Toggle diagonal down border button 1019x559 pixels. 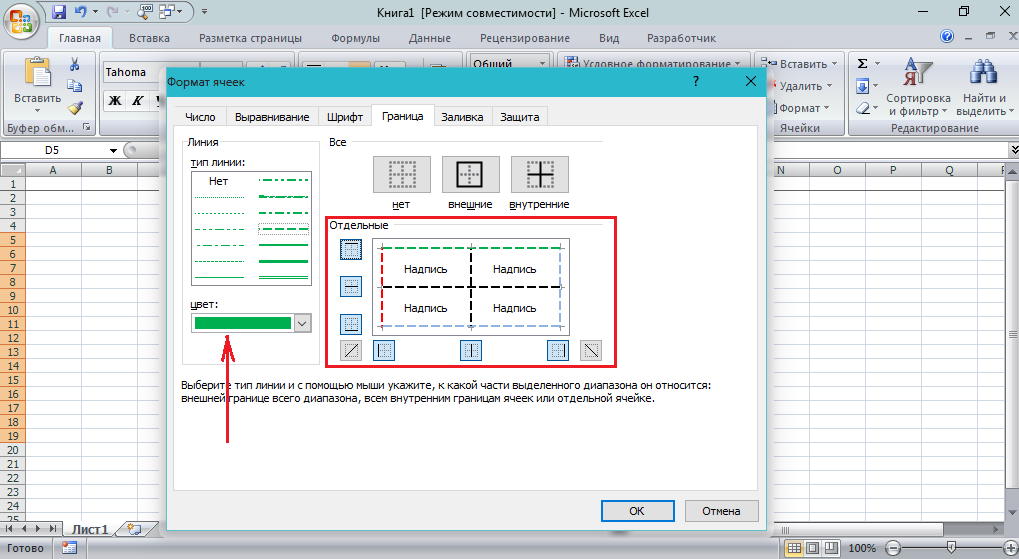[x=591, y=351]
